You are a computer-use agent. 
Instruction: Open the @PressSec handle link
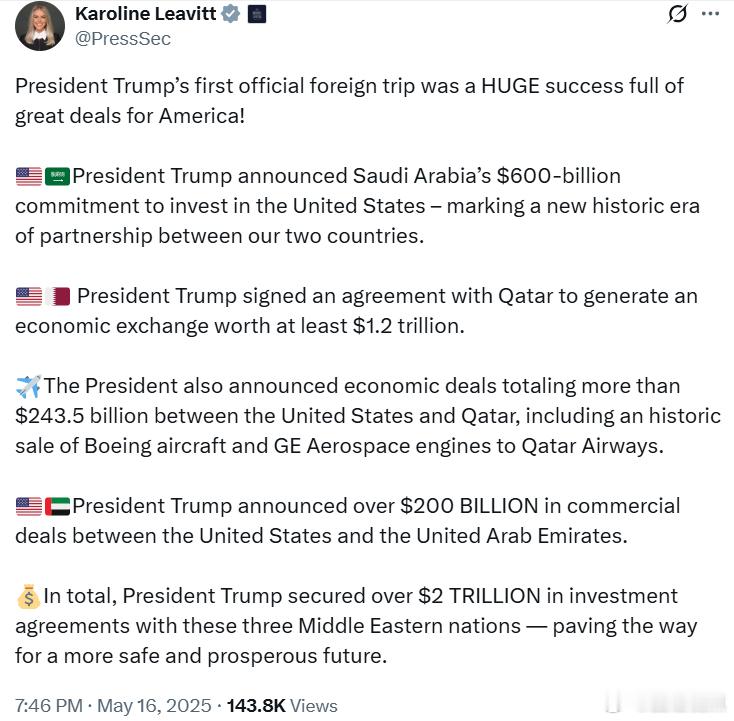point(122,39)
